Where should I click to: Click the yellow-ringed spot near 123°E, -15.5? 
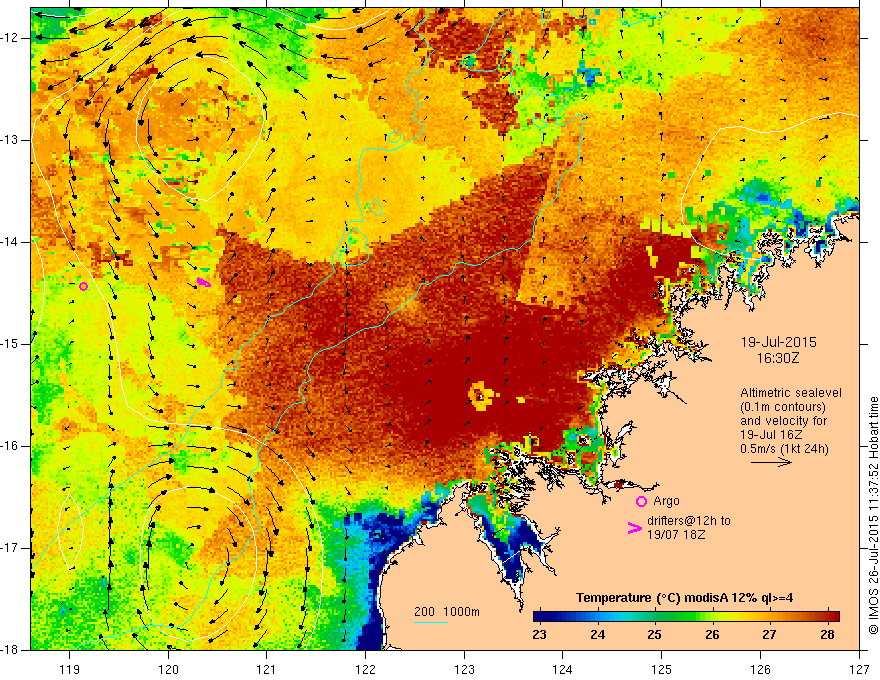(480, 396)
